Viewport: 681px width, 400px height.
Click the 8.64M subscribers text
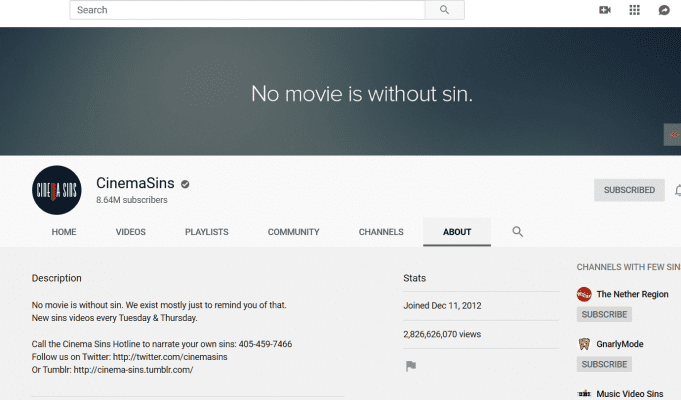[132, 200]
